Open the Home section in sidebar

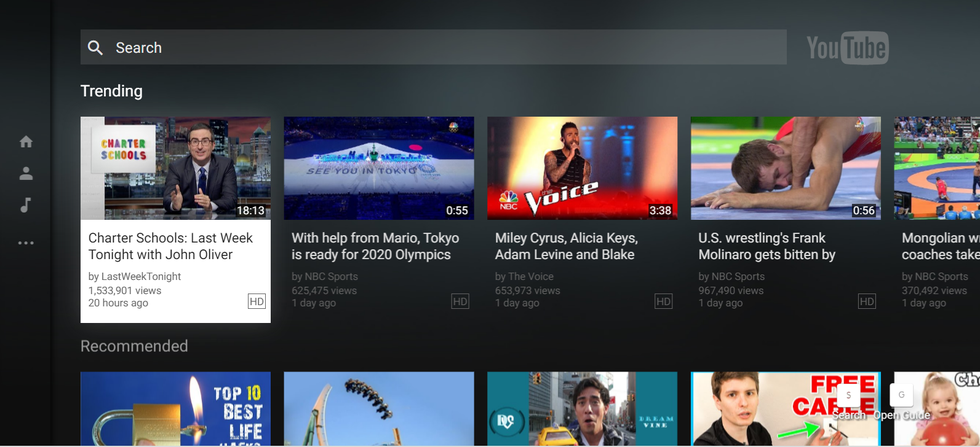pos(26,142)
